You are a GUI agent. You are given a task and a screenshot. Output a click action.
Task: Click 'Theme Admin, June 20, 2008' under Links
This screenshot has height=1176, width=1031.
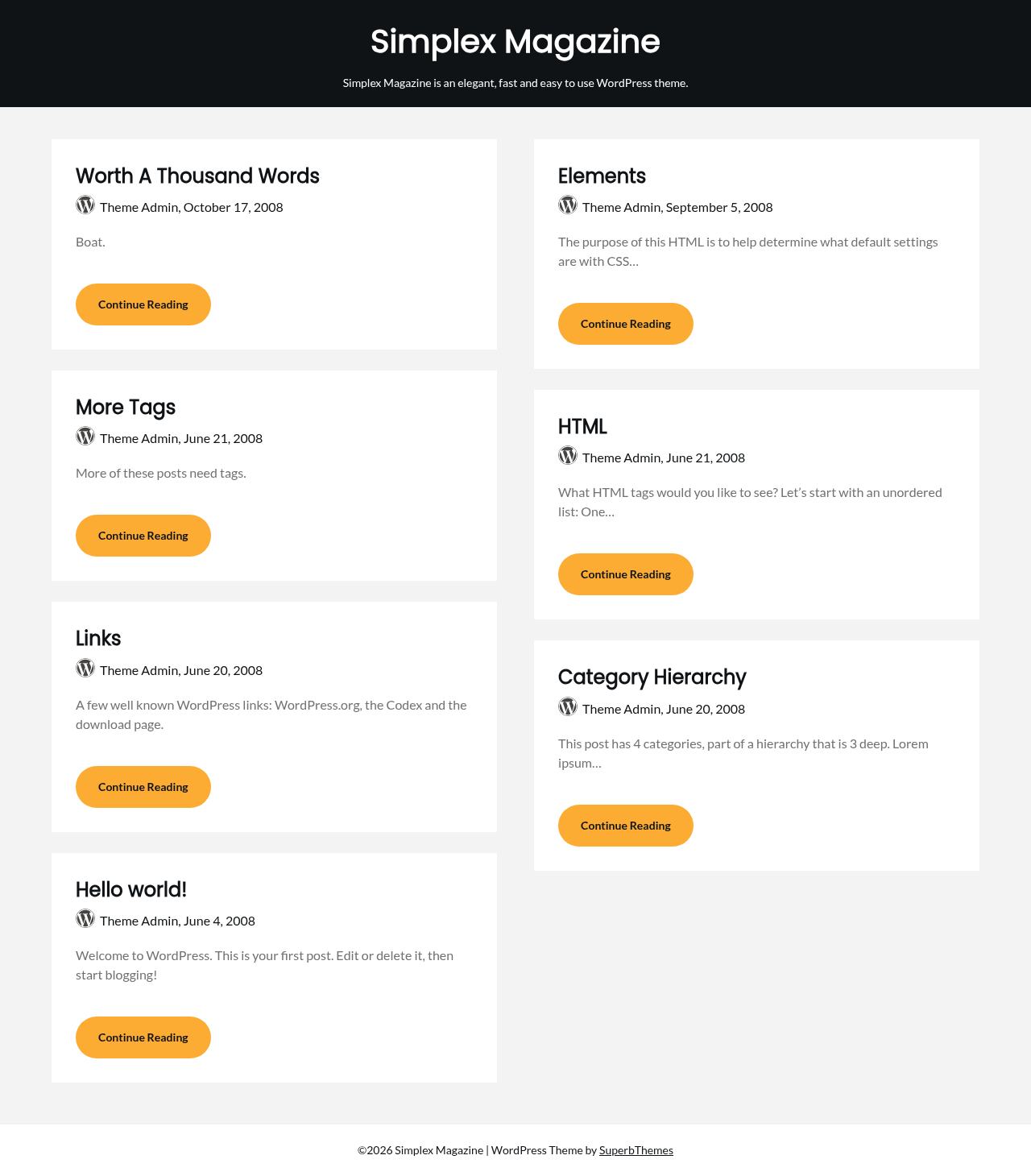[181, 670]
